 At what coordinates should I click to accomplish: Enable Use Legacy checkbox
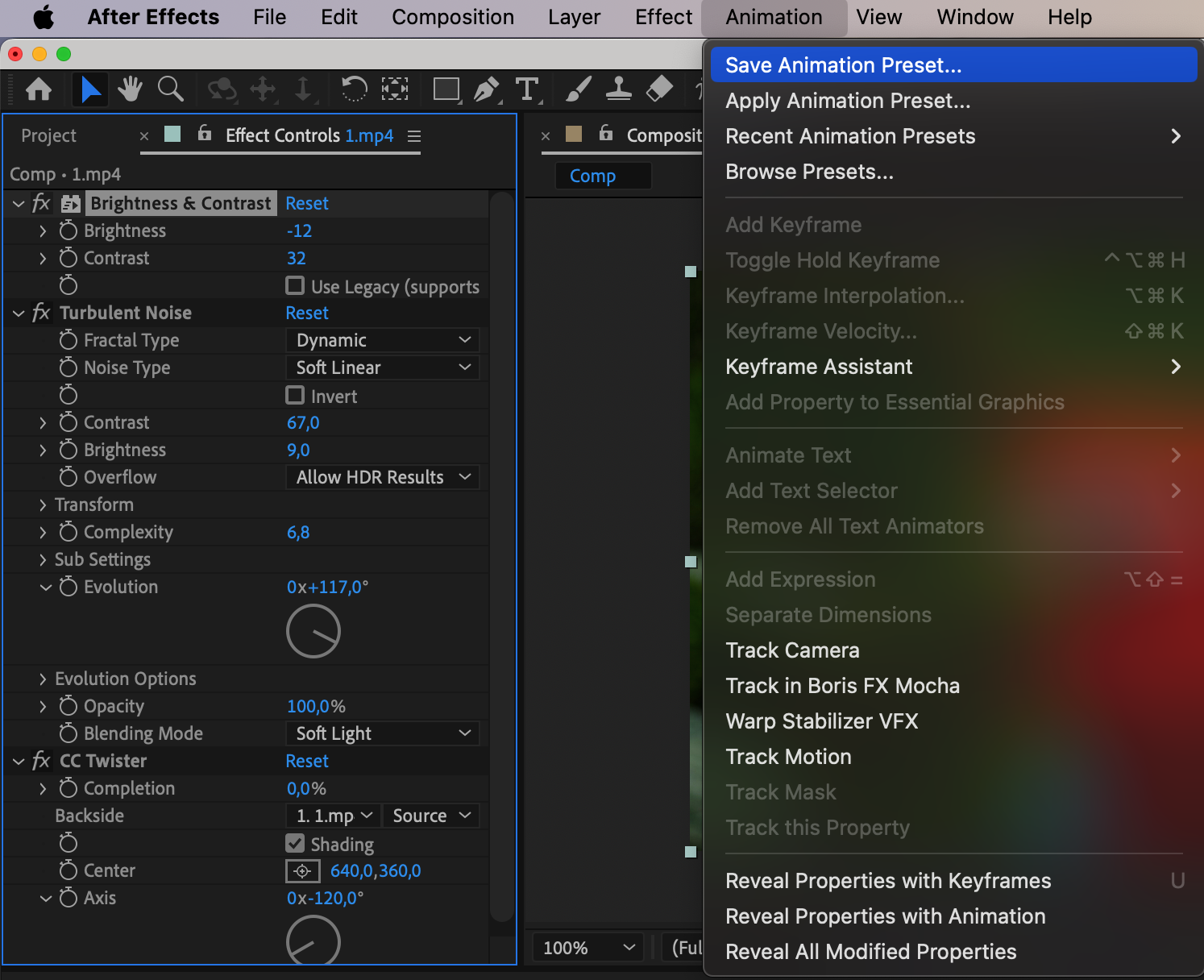[x=296, y=286]
